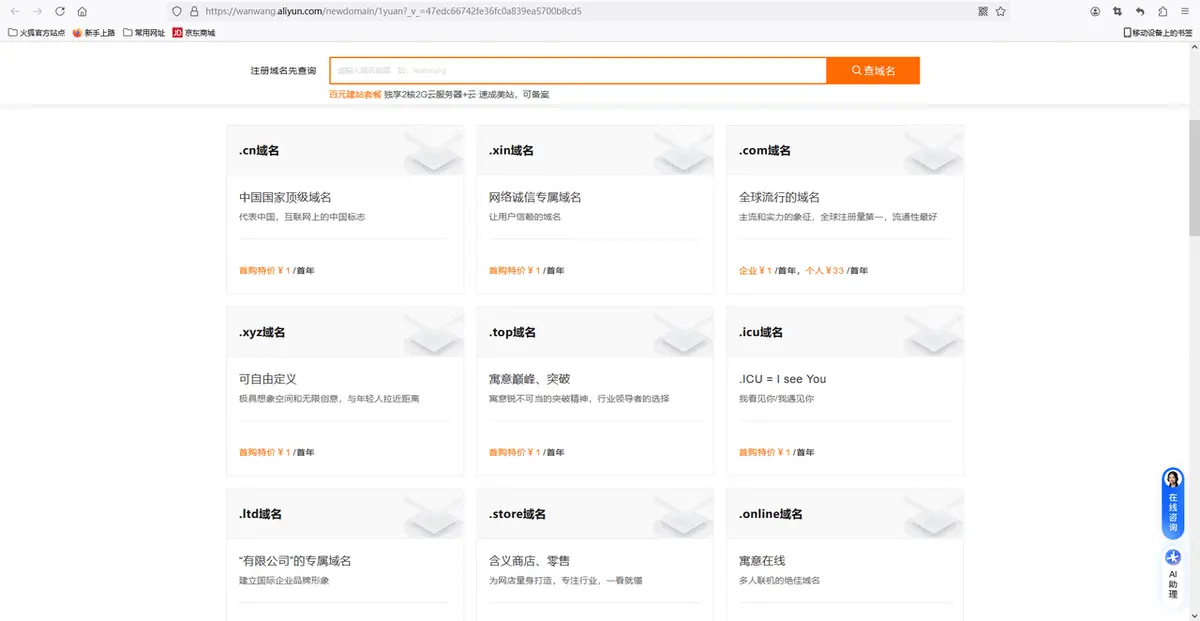This screenshot has height=621, width=1200.
Task: Click the .com card 企业 ¥1 price
Action: 755,271
